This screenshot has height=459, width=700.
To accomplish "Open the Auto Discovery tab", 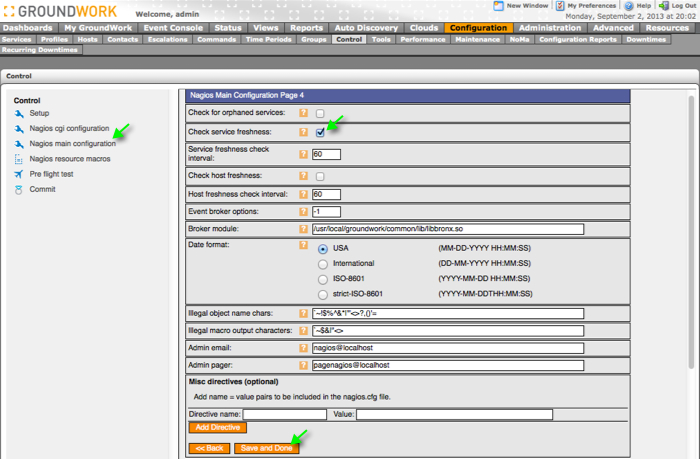I will tap(366, 28).
